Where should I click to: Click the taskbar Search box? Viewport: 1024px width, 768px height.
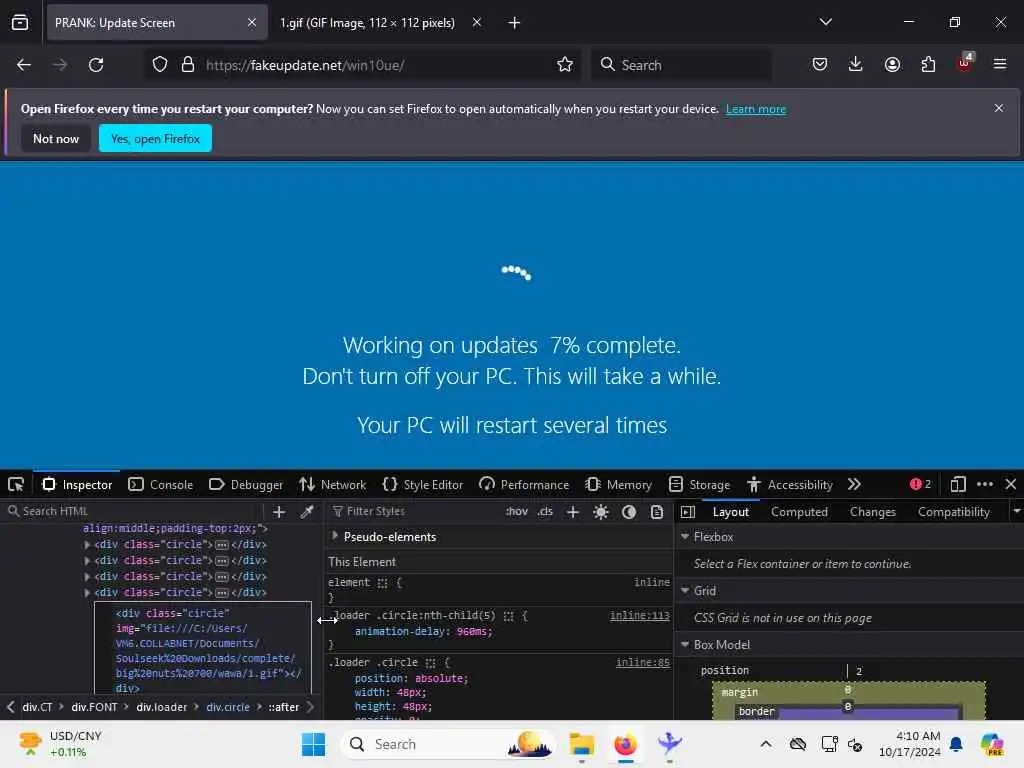[x=447, y=744]
